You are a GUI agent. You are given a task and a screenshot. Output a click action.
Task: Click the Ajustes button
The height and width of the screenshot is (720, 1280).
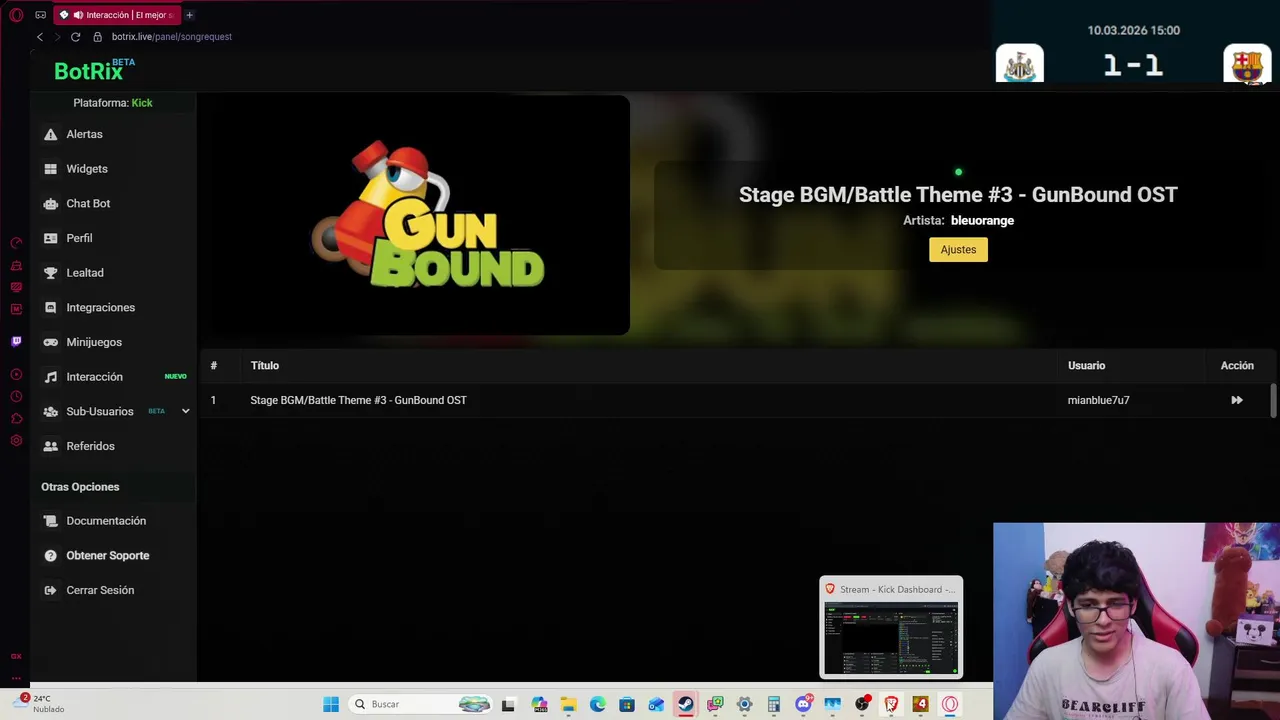tap(958, 250)
